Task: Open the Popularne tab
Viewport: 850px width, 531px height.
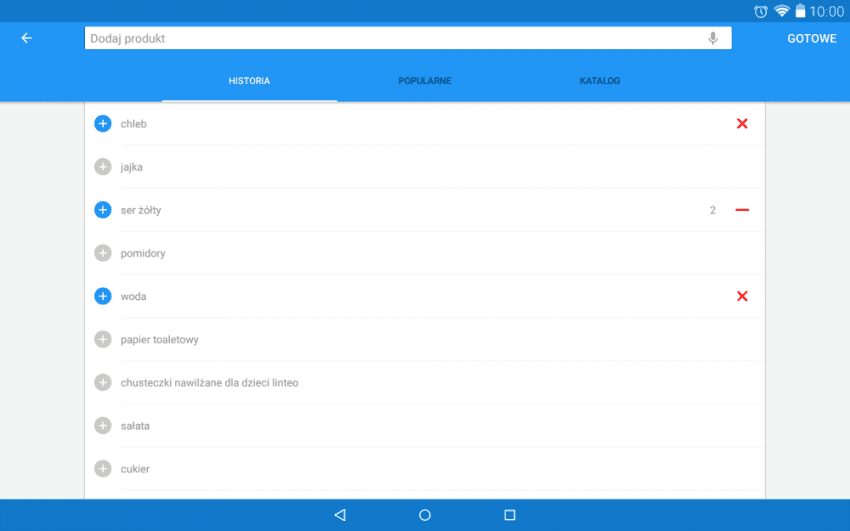Action: [x=425, y=81]
